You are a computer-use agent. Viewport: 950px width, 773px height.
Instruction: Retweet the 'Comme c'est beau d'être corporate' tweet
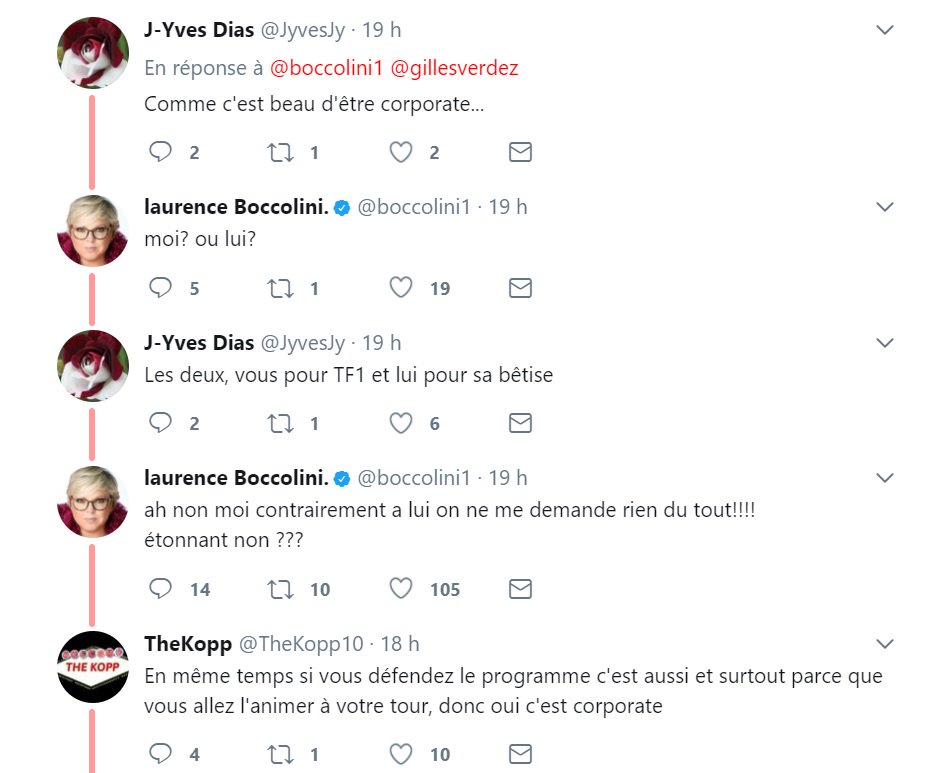point(280,152)
